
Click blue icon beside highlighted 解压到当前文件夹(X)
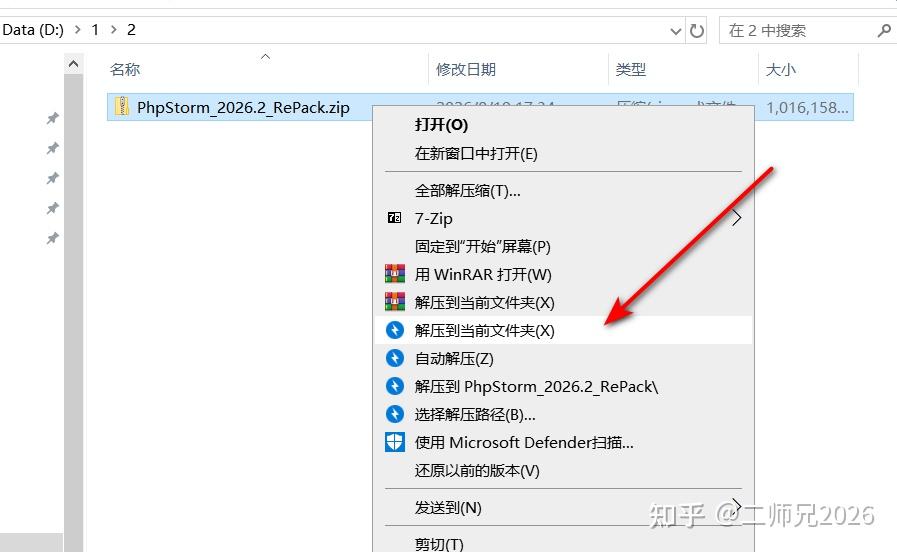tap(395, 330)
